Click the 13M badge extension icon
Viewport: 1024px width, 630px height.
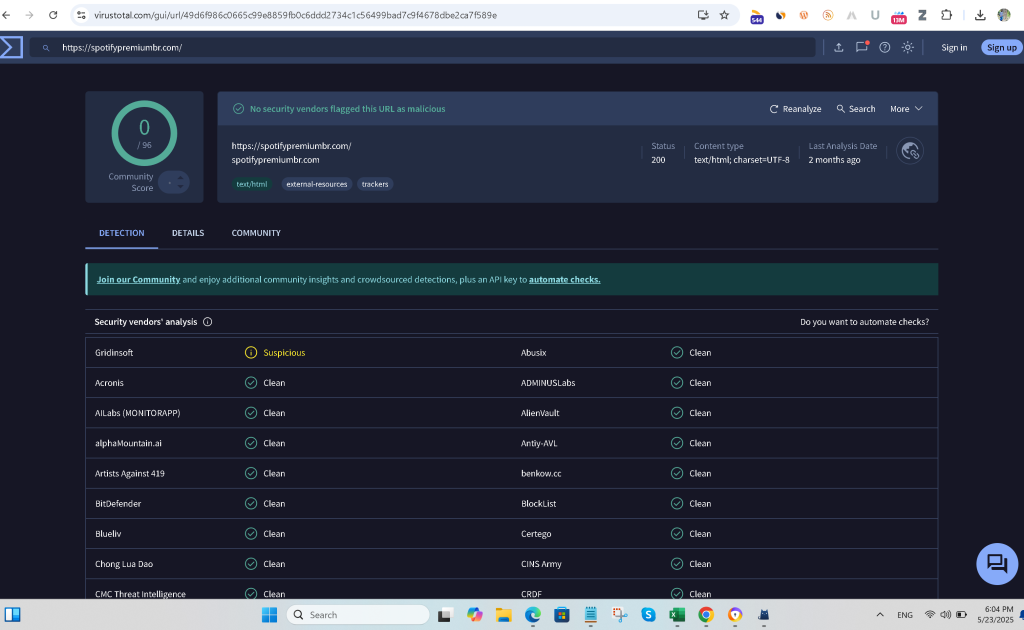point(899,16)
